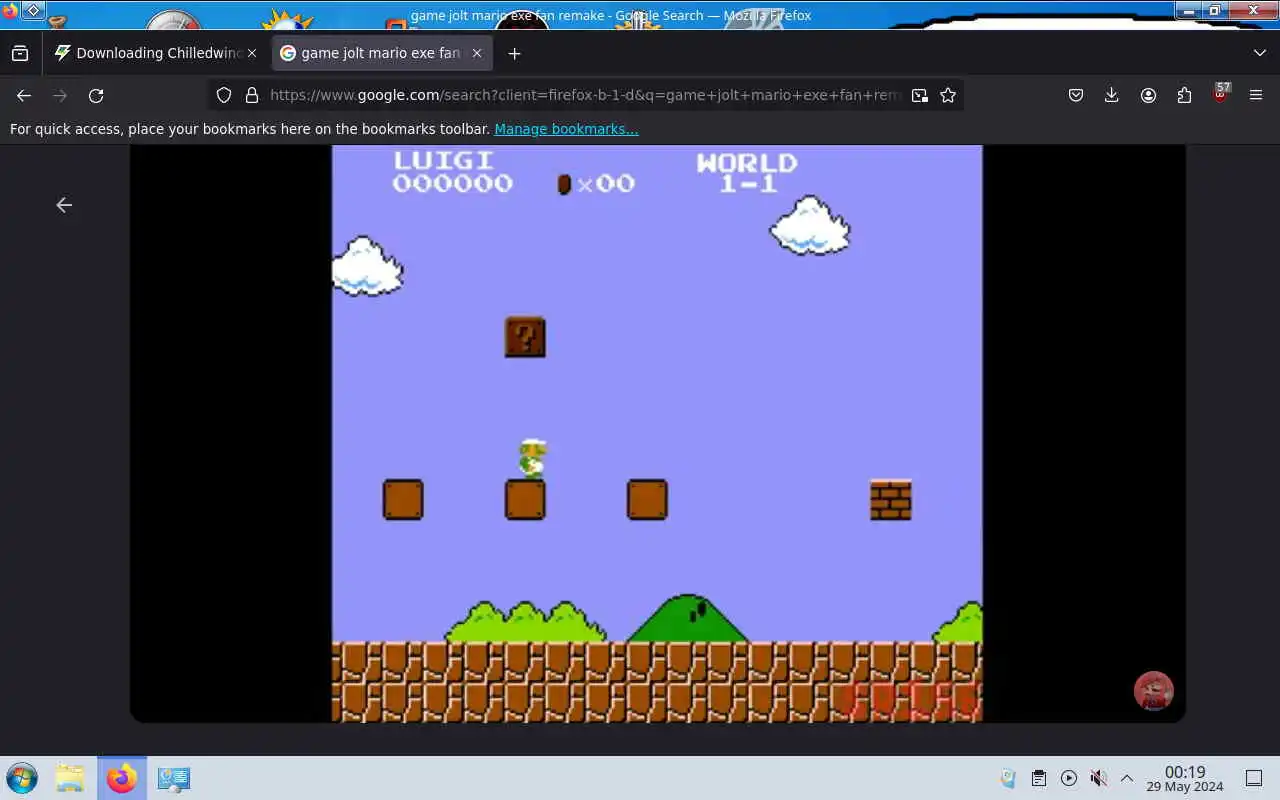This screenshot has width=1280, height=800.
Task: Click the diamond pin icon in the title bar
Action: coord(33,11)
